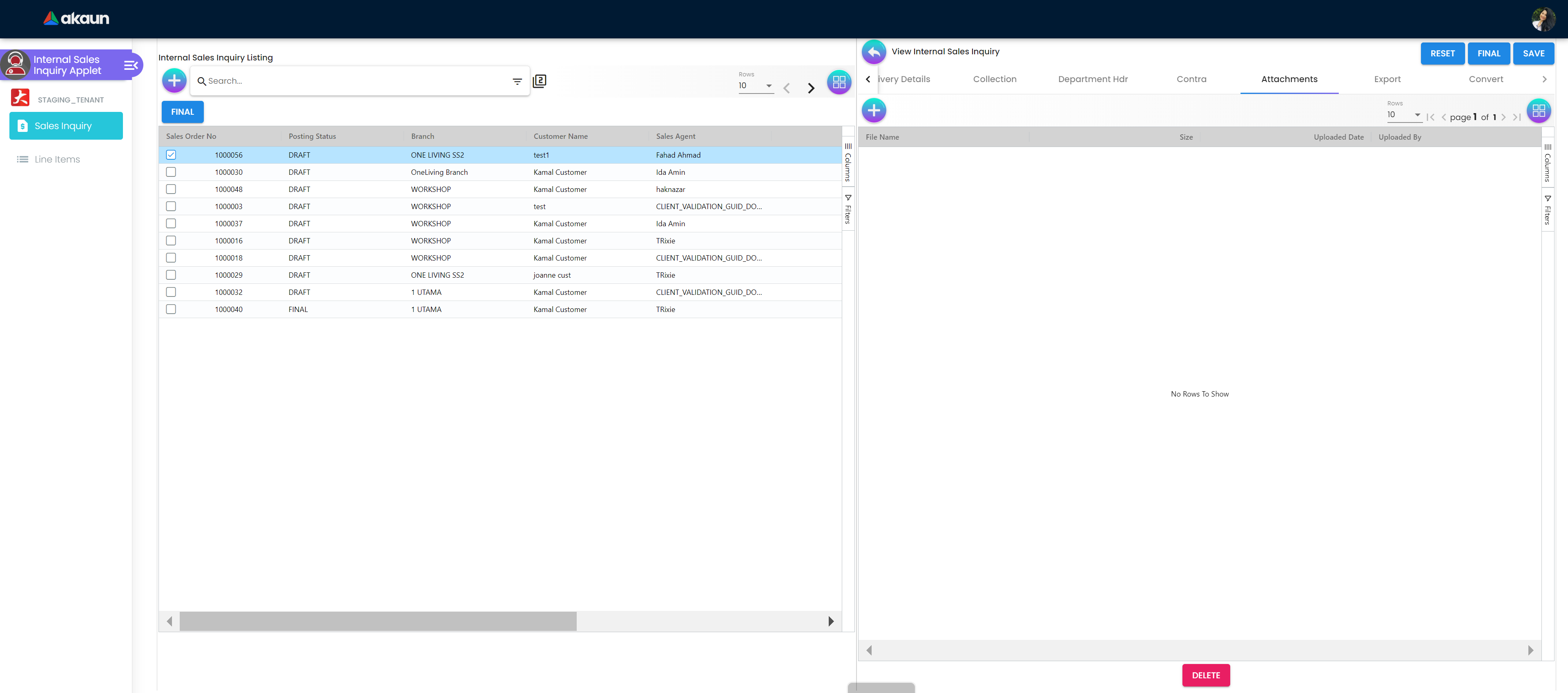The image size is (1568, 693).
Task: Click the pink DELETE button
Action: [1205, 675]
